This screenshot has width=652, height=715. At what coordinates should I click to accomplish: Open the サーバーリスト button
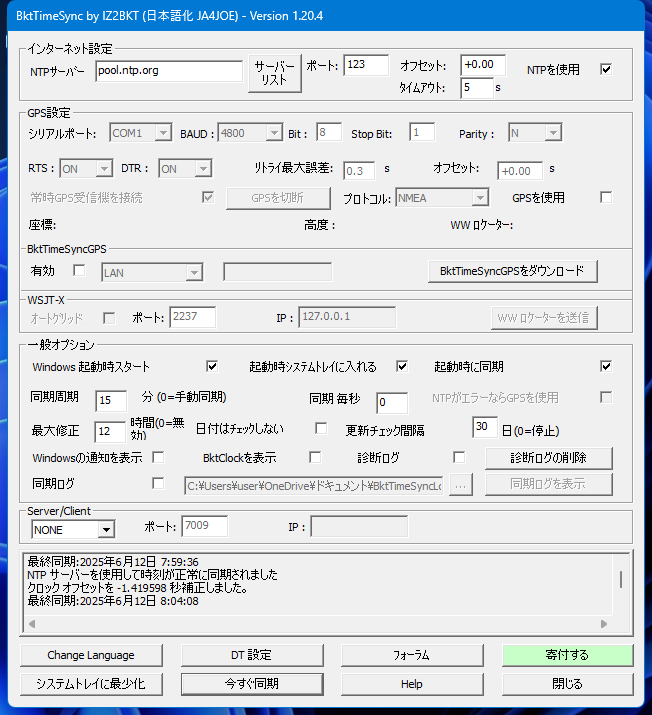coord(275,73)
